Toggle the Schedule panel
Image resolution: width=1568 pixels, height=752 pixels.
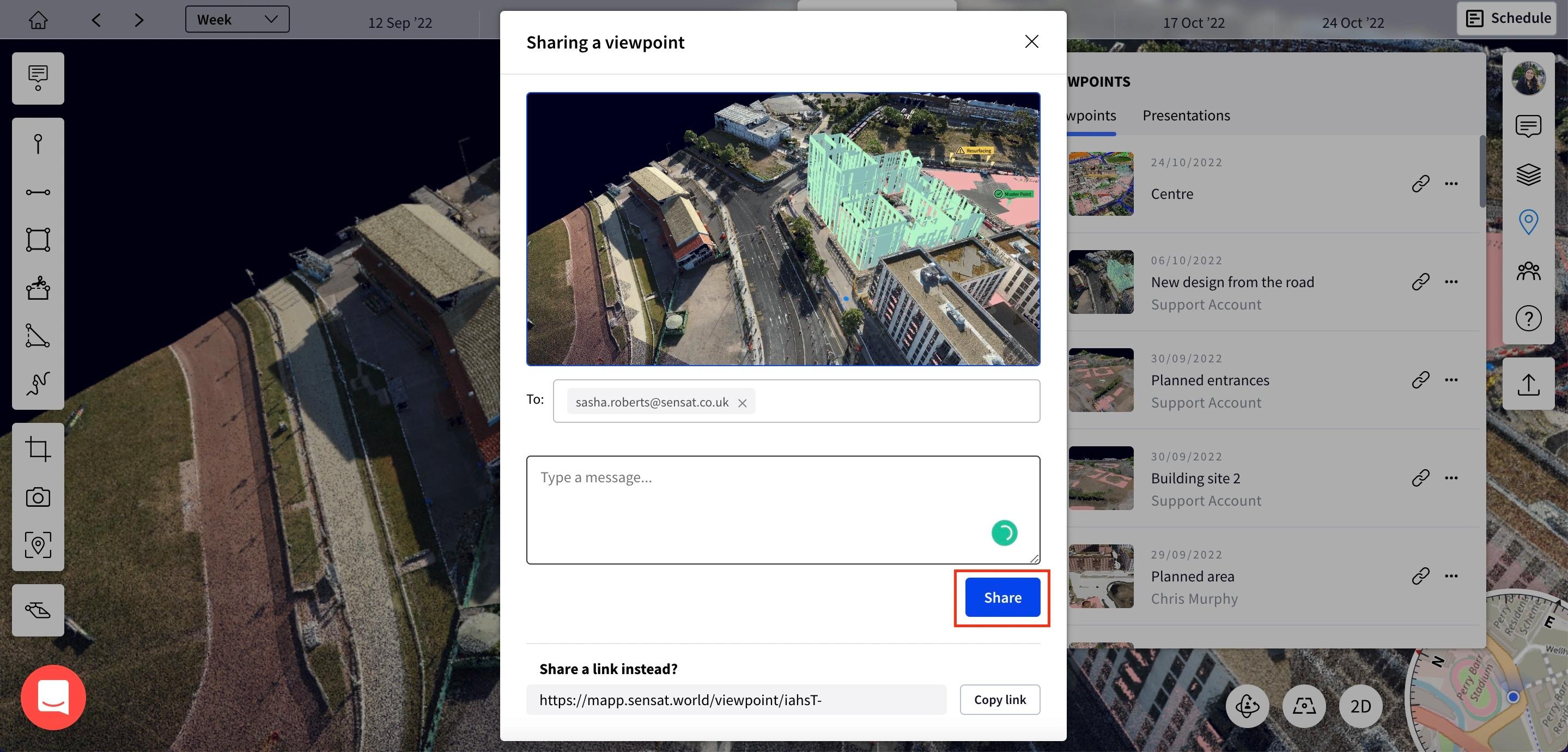(x=1507, y=19)
